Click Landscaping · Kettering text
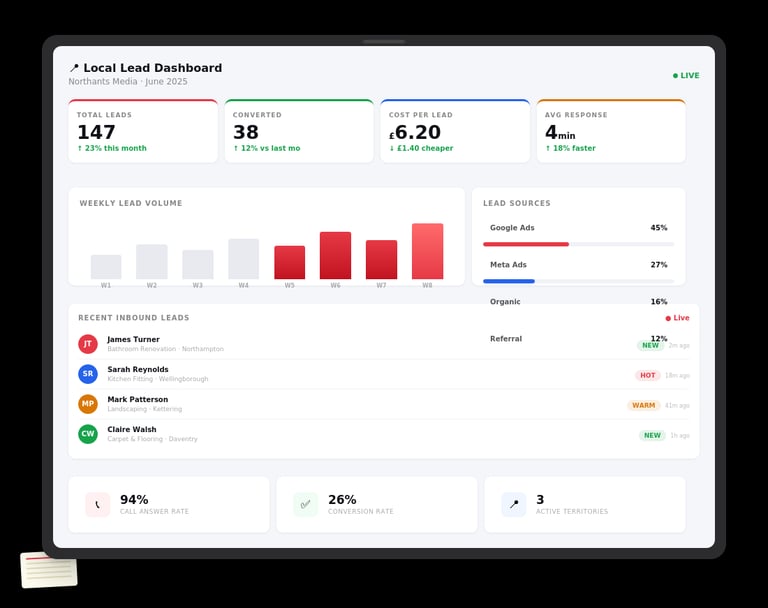The height and width of the screenshot is (608, 768). click(x=144, y=409)
